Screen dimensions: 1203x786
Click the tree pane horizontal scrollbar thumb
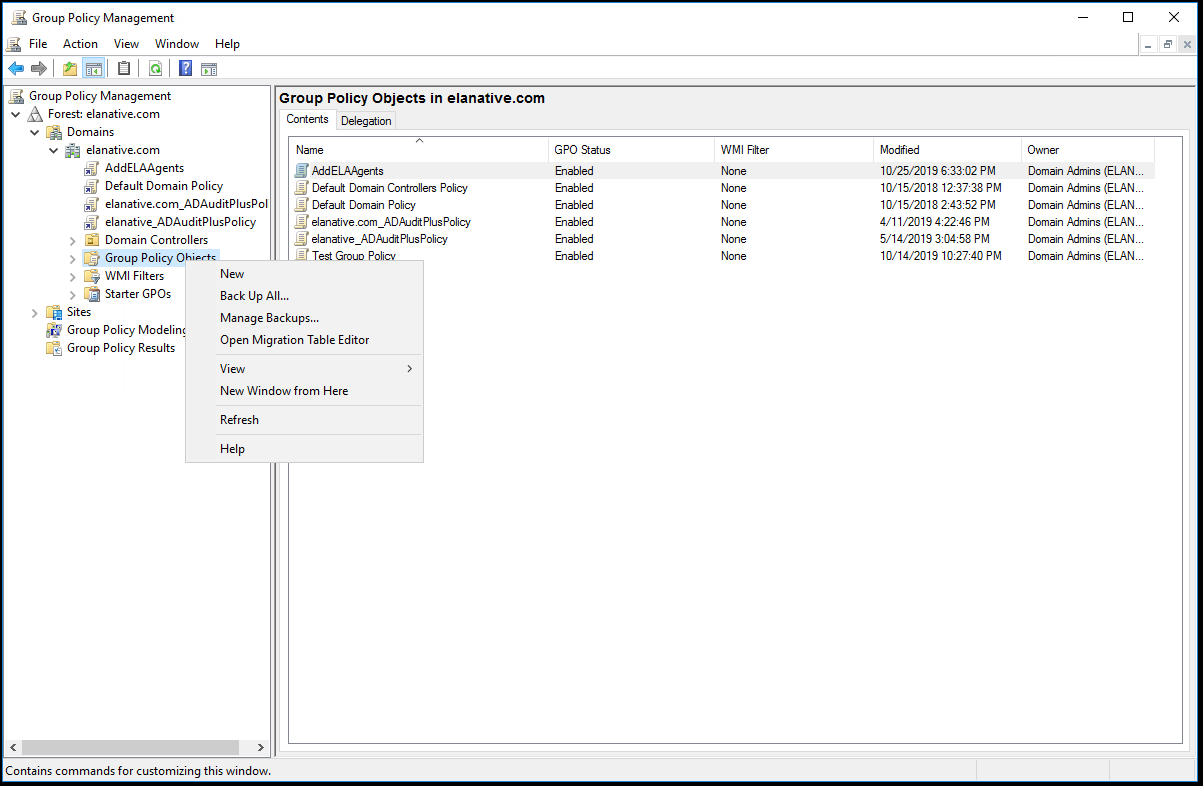point(130,747)
